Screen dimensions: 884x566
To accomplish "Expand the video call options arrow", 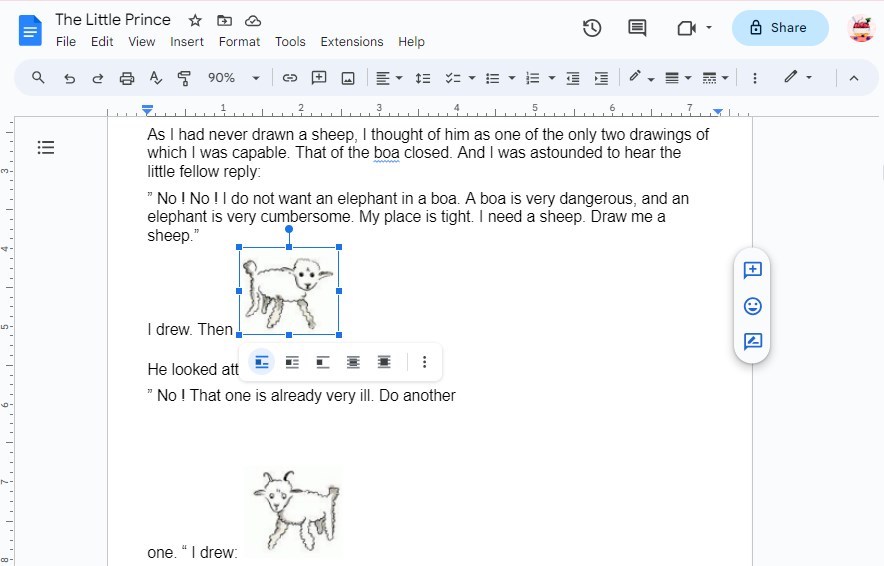I will pyautogui.click(x=709, y=28).
